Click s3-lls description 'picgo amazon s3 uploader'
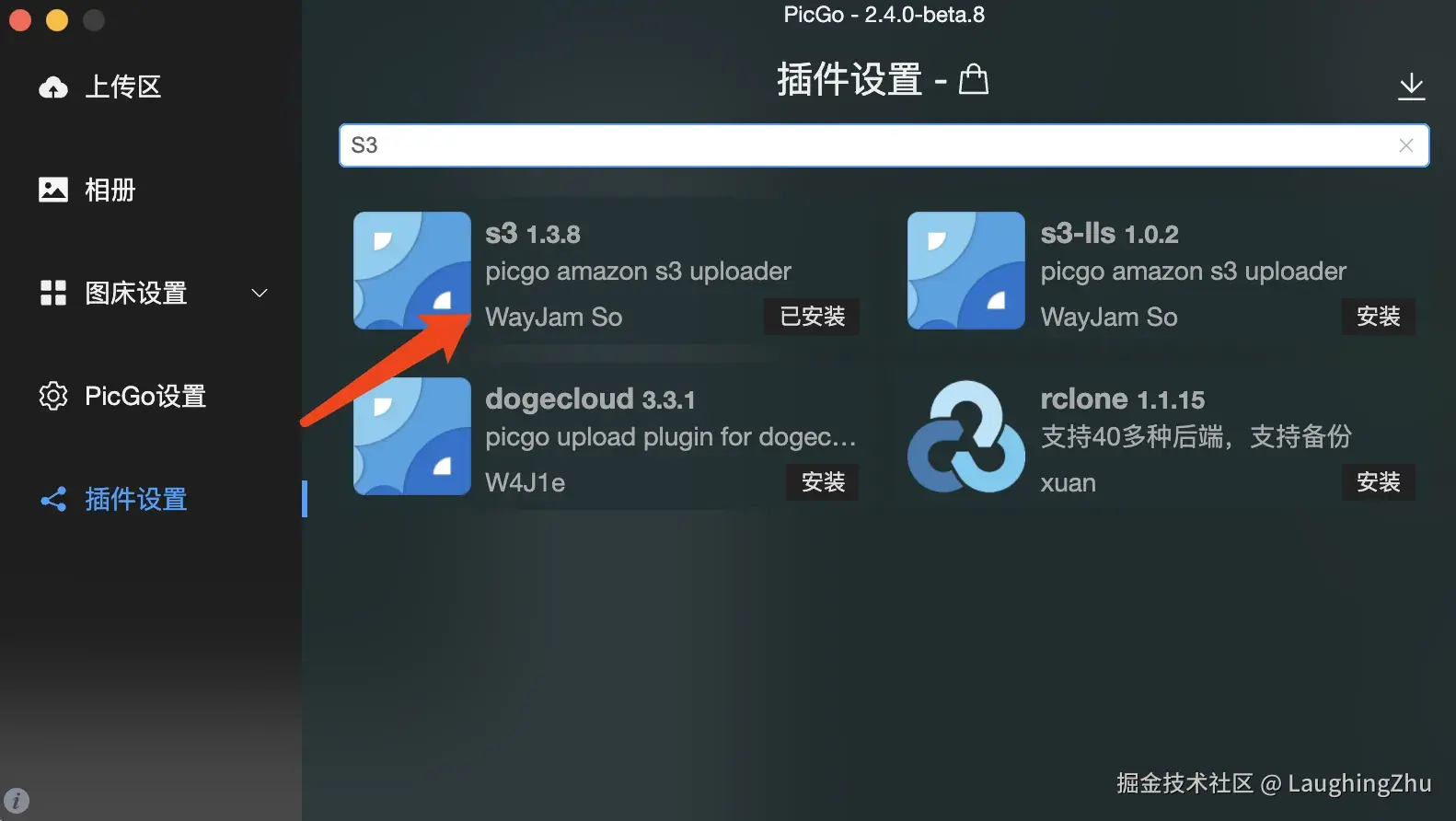 pos(1193,272)
